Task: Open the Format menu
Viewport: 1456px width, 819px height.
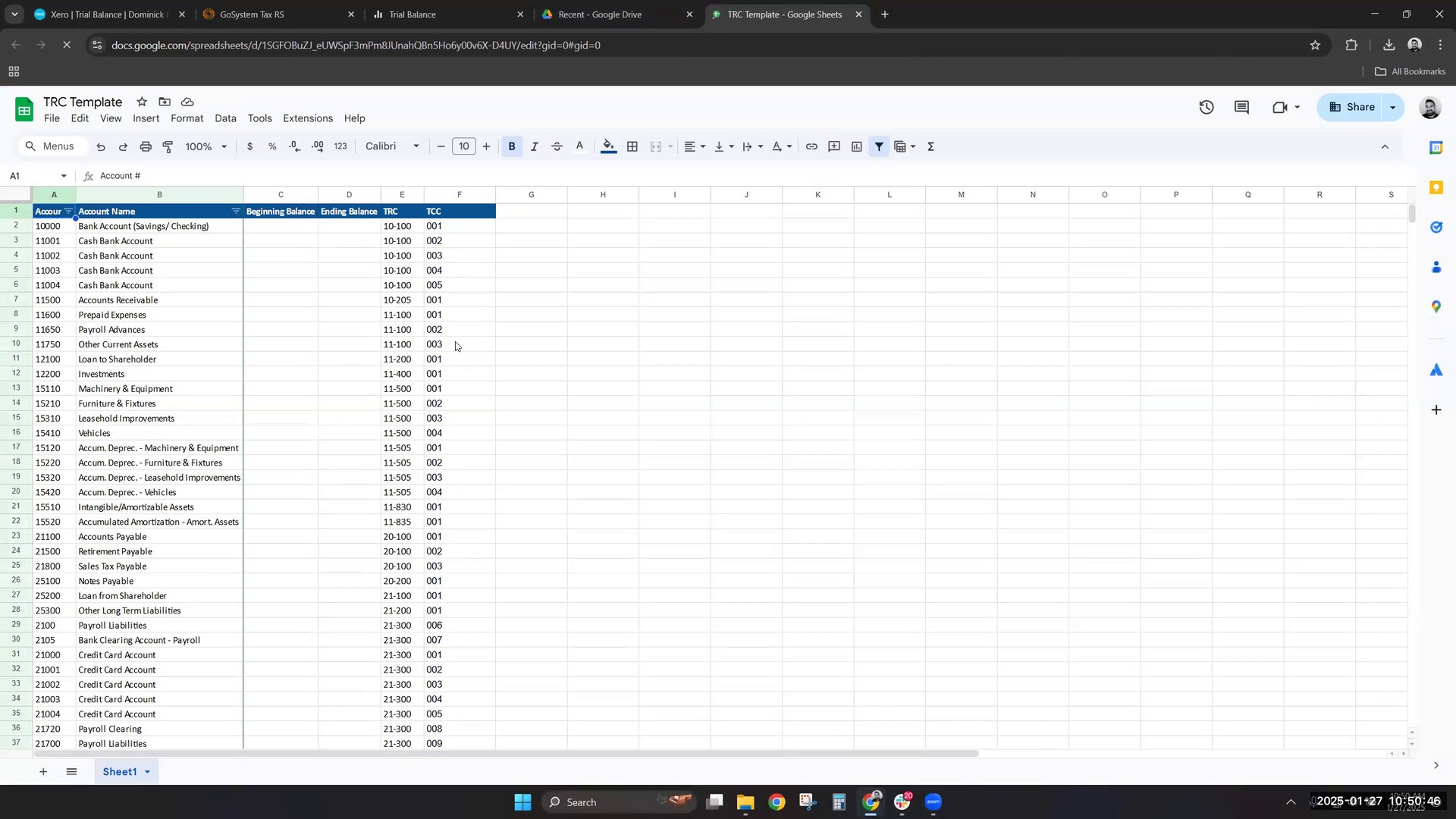Action: tap(187, 118)
